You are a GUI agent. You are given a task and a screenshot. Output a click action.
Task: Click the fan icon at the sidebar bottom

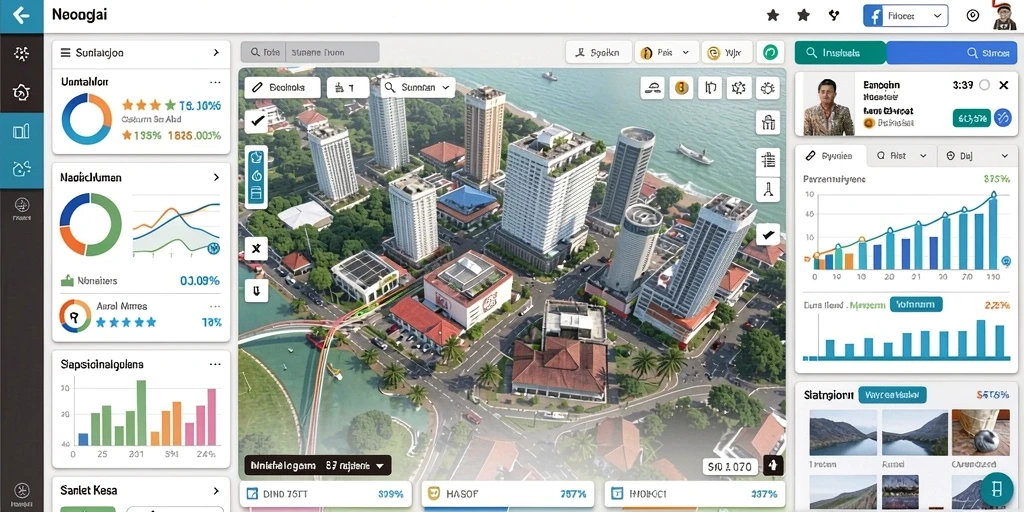pos(22,489)
